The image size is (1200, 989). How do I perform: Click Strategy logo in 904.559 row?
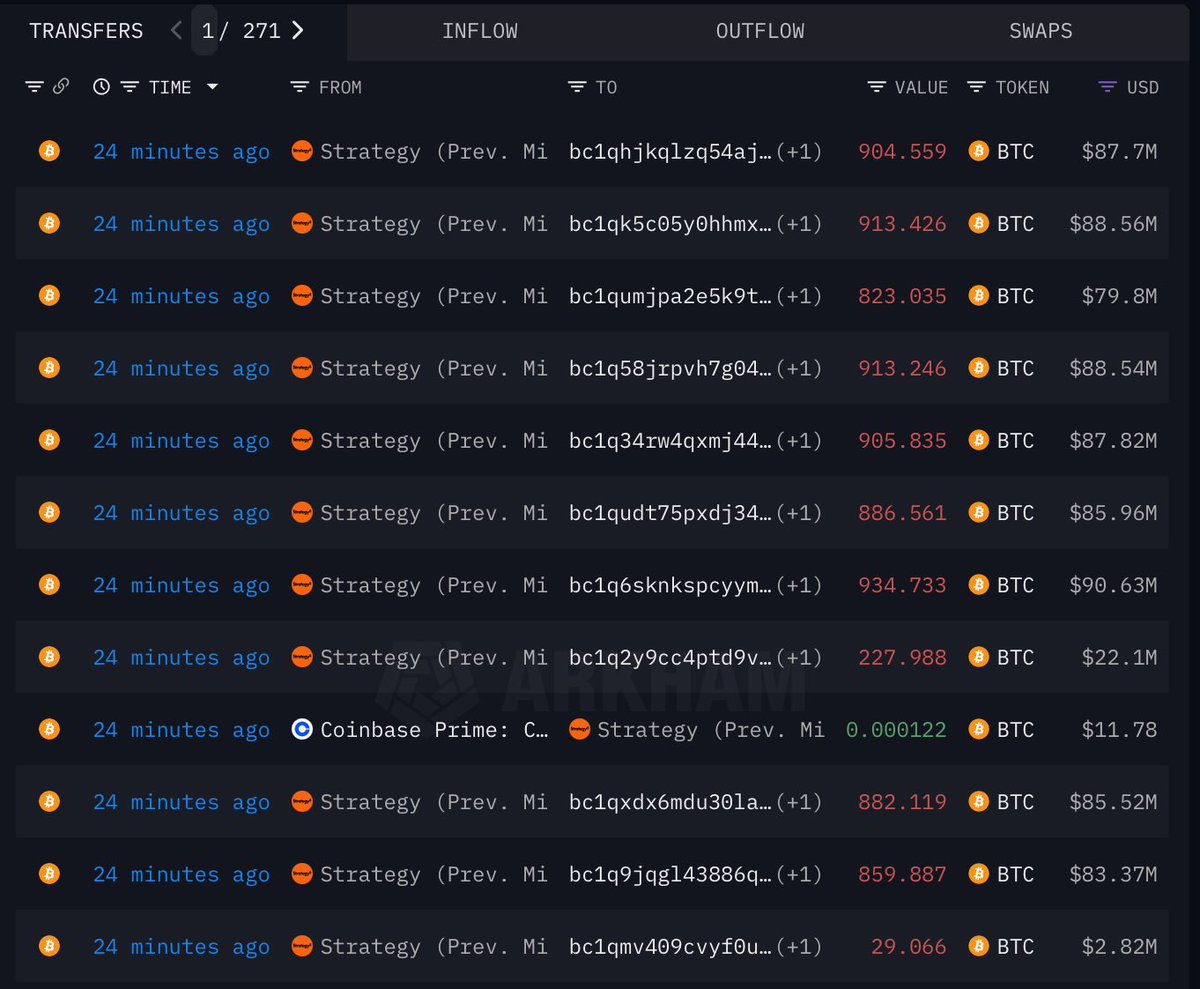pos(302,151)
